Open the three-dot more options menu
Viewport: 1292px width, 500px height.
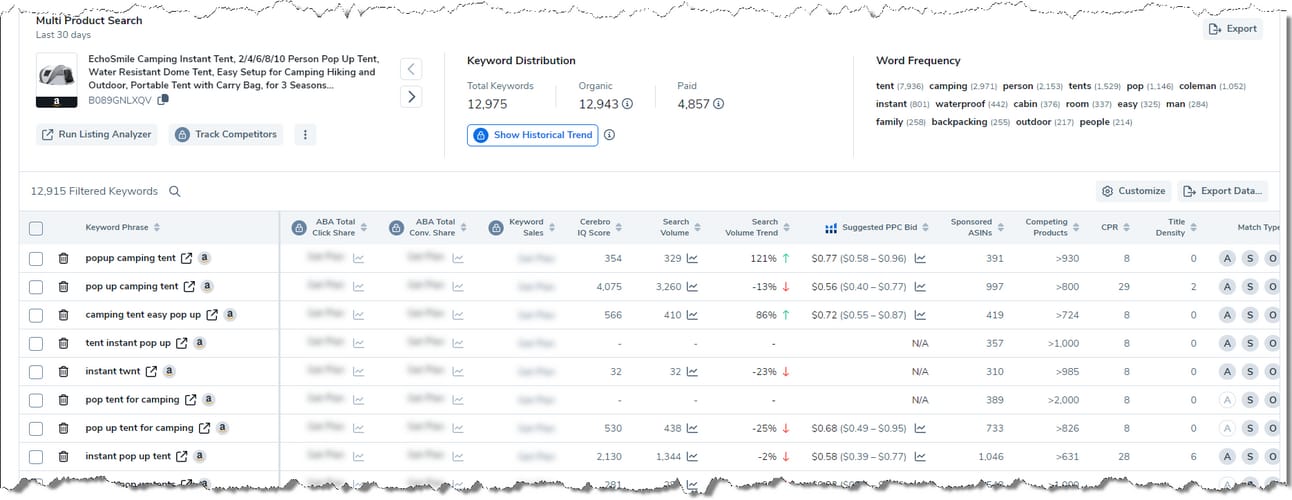[x=304, y=134]
